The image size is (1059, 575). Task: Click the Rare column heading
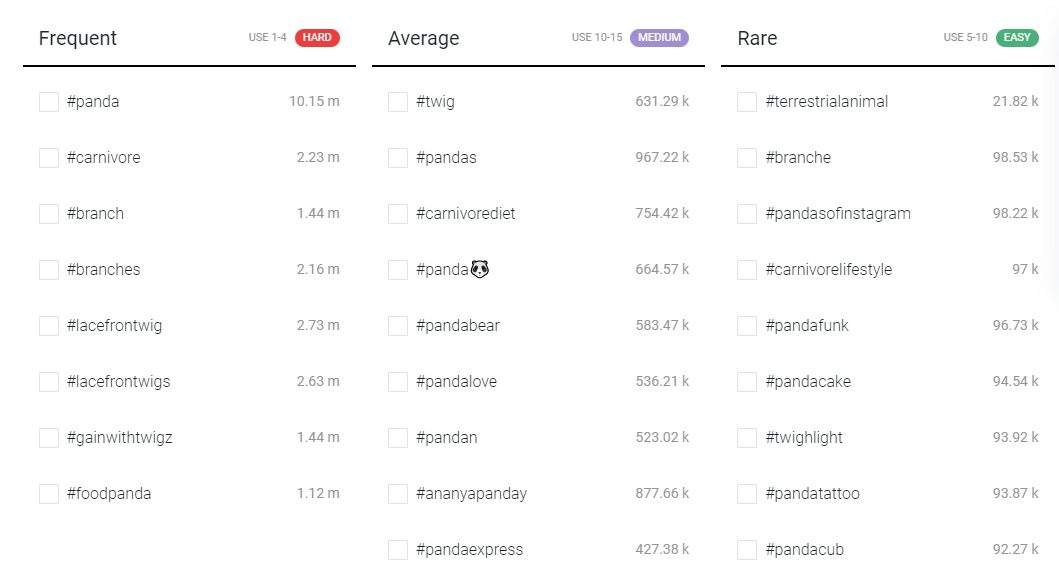click(757, 39)
